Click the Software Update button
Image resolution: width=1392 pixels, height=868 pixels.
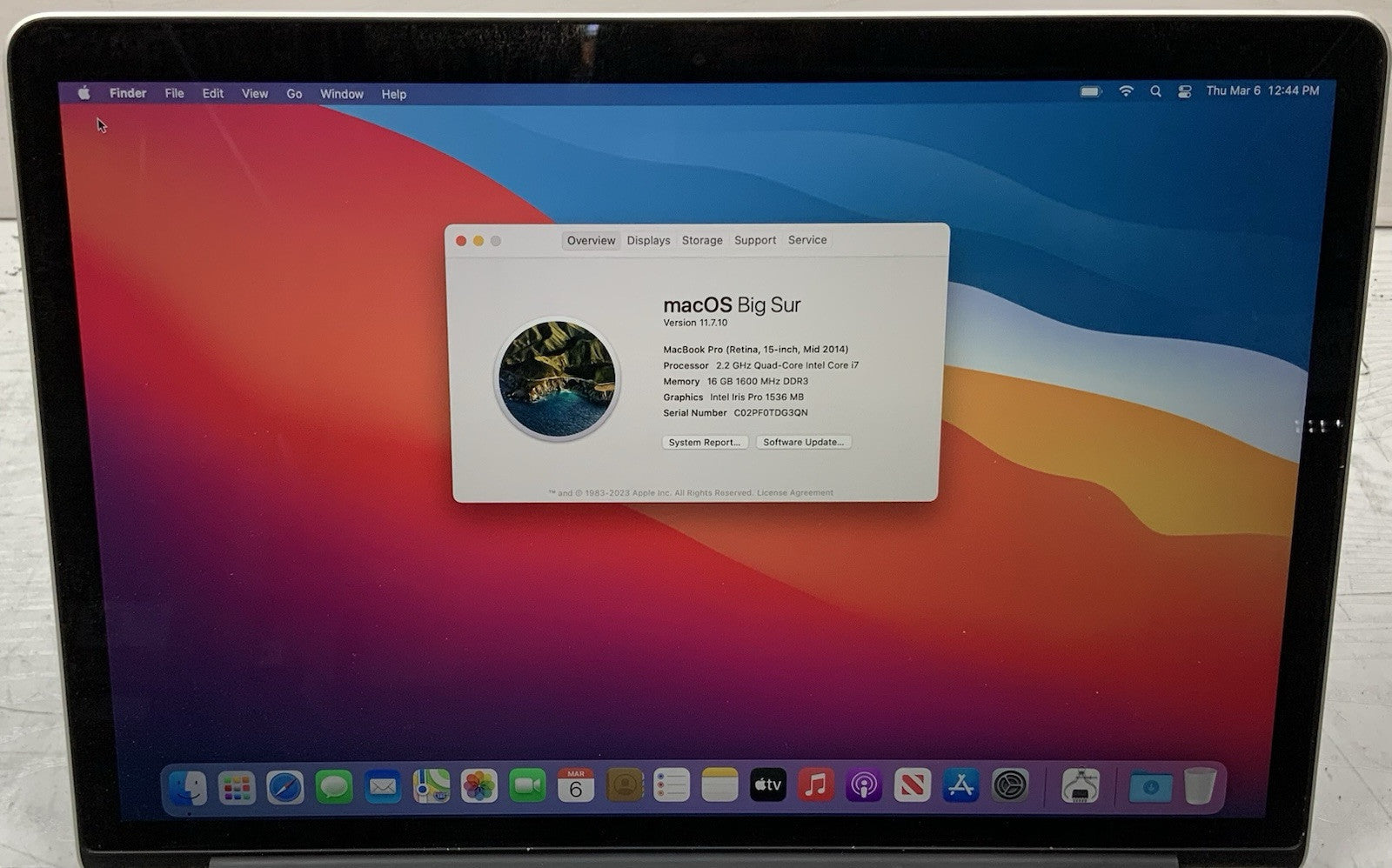(x=804, y=442)
